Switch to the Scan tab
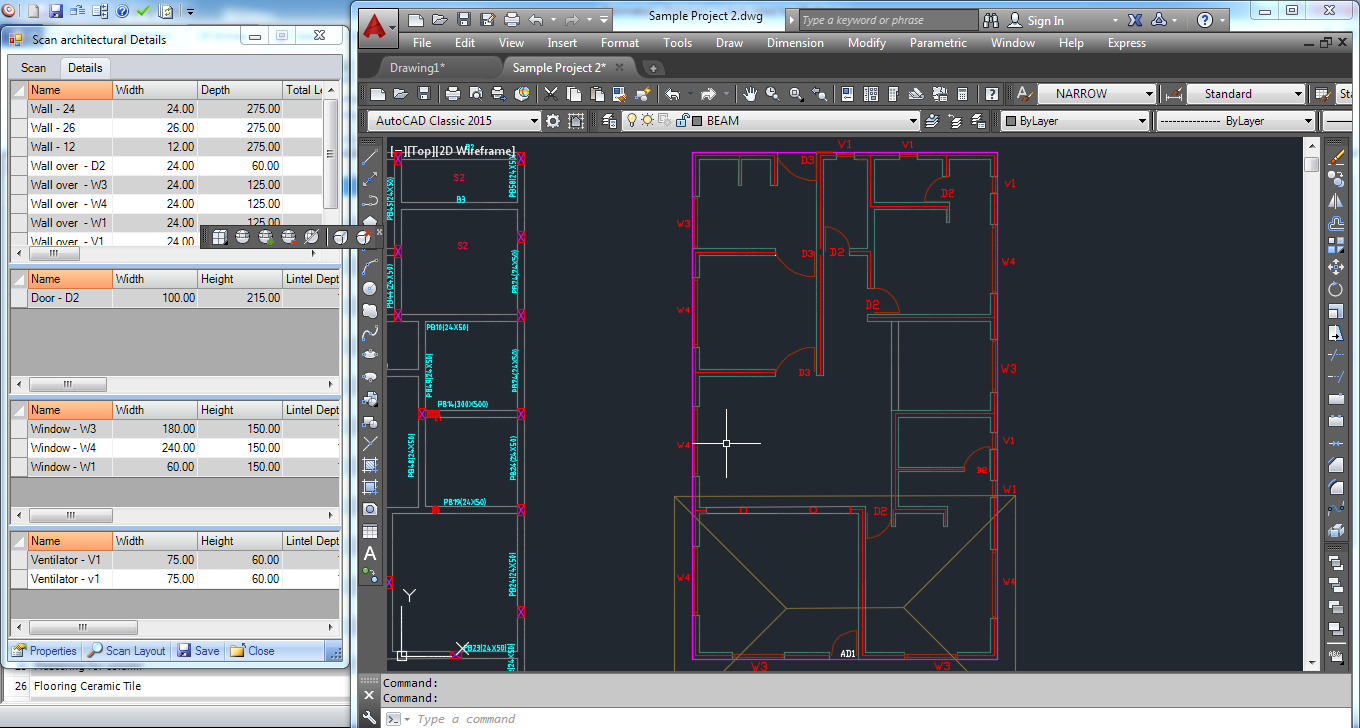 [34, 68]
